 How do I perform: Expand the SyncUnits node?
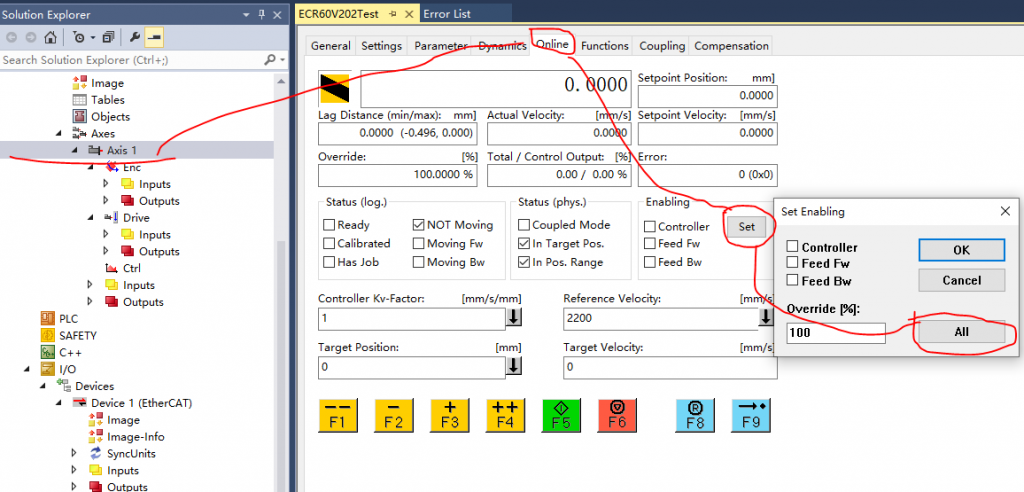pyautogui.click(x=74, y=453)
